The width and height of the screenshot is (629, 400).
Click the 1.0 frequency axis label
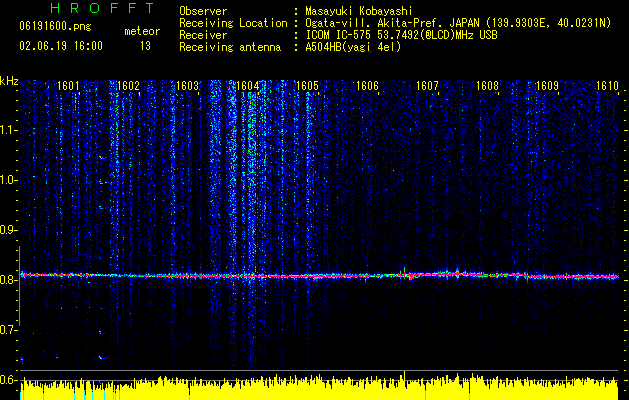coord(9,180)
